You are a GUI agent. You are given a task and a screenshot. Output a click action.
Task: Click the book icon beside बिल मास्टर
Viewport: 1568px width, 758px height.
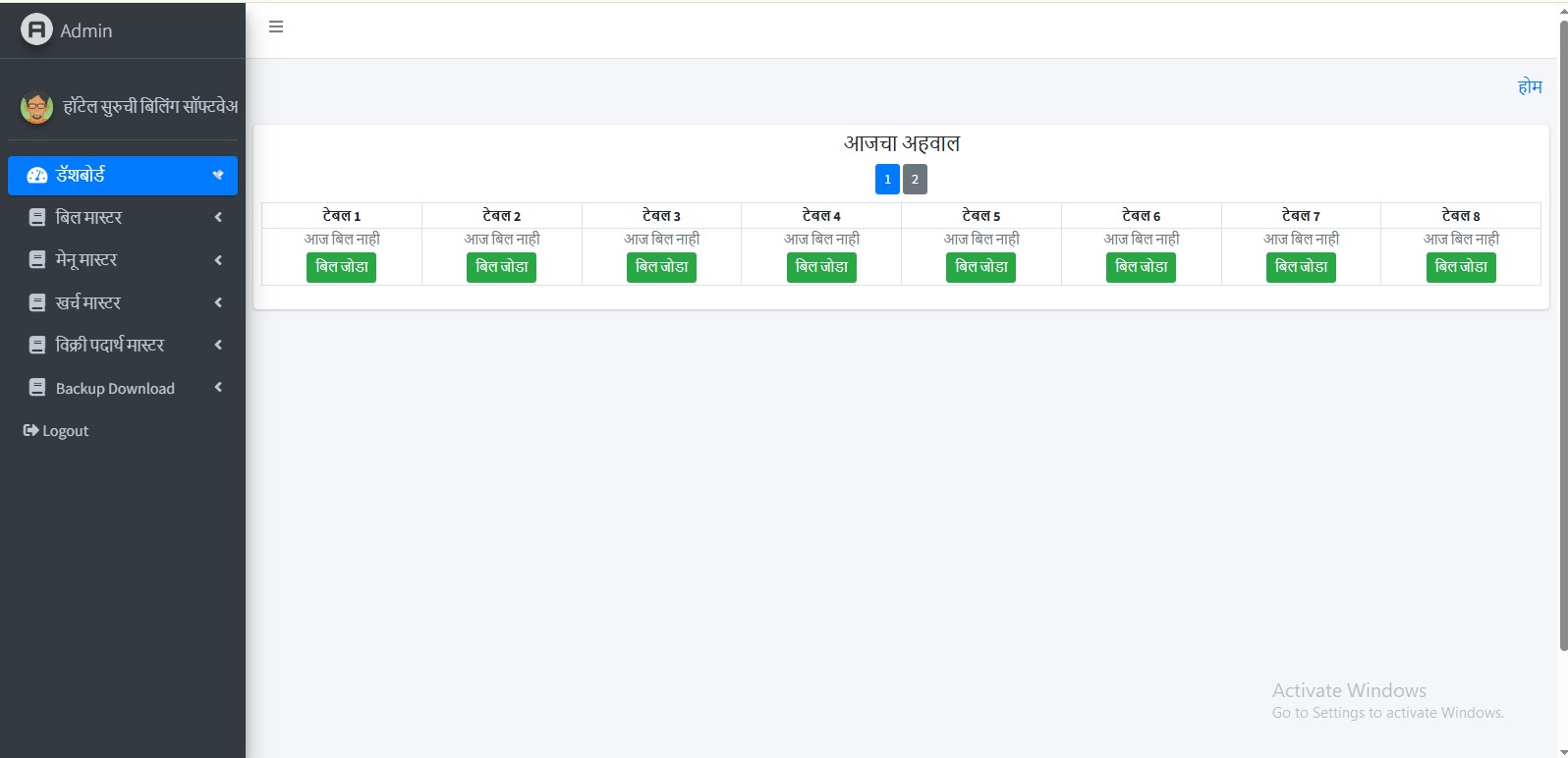(x=37, y=218)
